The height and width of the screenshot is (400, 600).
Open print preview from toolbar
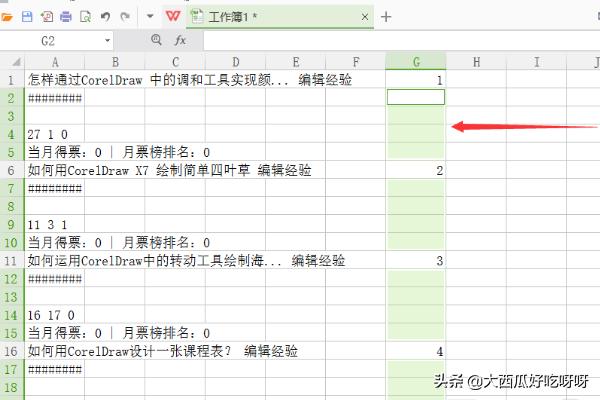[x=85, y=17]
